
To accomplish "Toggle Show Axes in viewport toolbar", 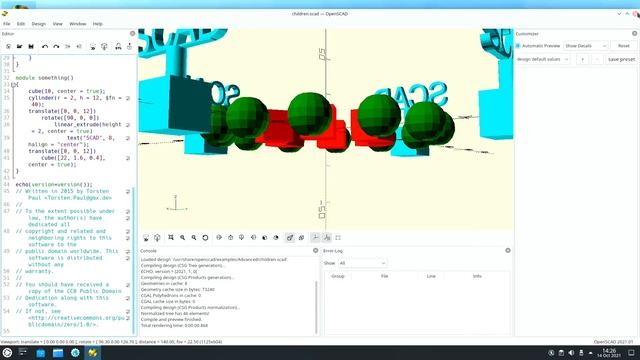I will (x=315, y=238).
